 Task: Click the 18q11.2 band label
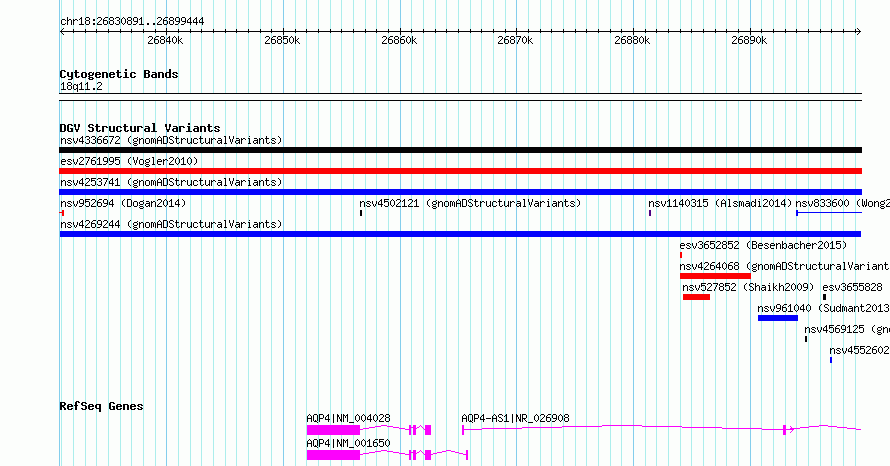click(x=81, y=86)
